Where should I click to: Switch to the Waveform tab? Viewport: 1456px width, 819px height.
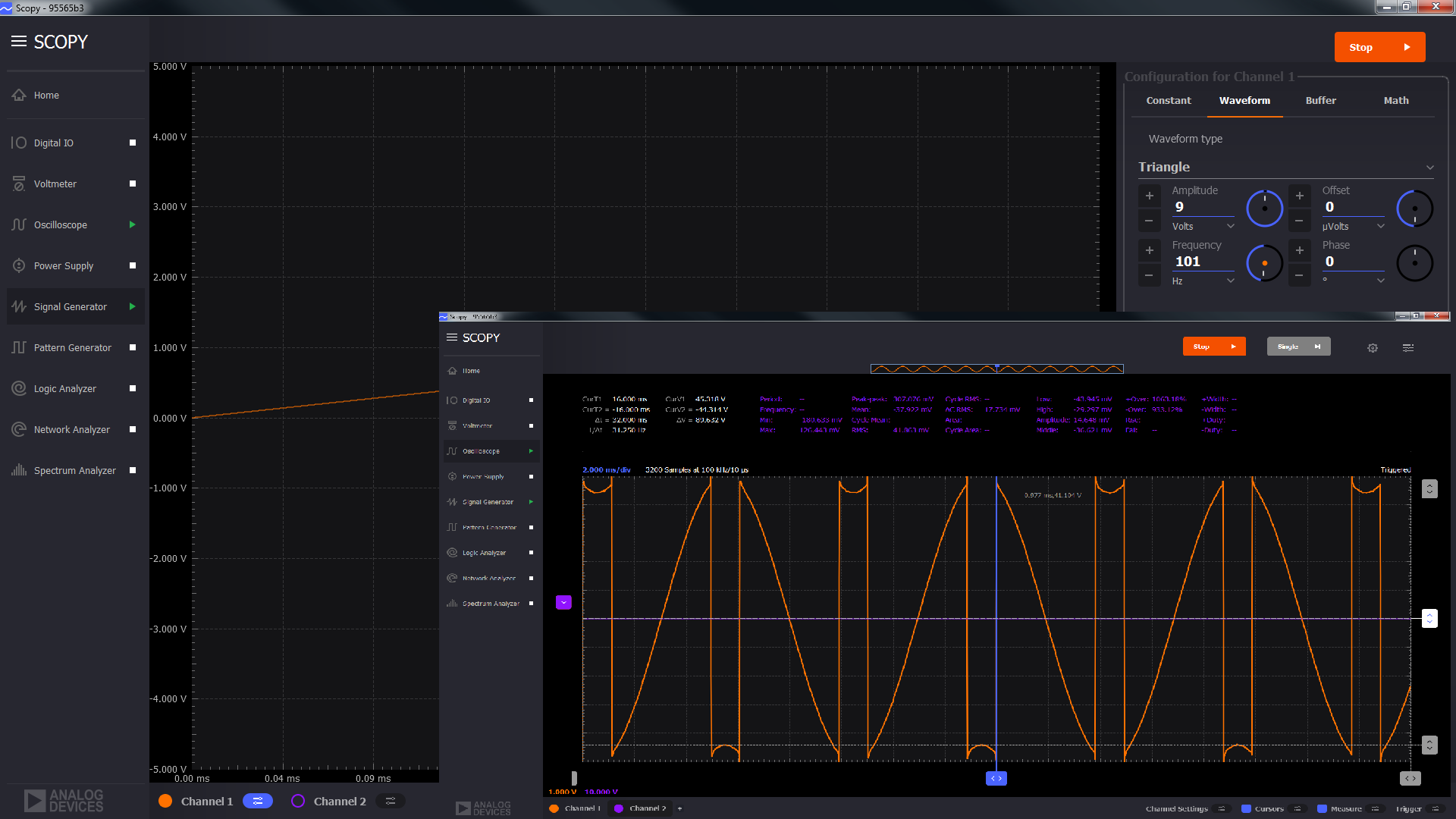1244,100
